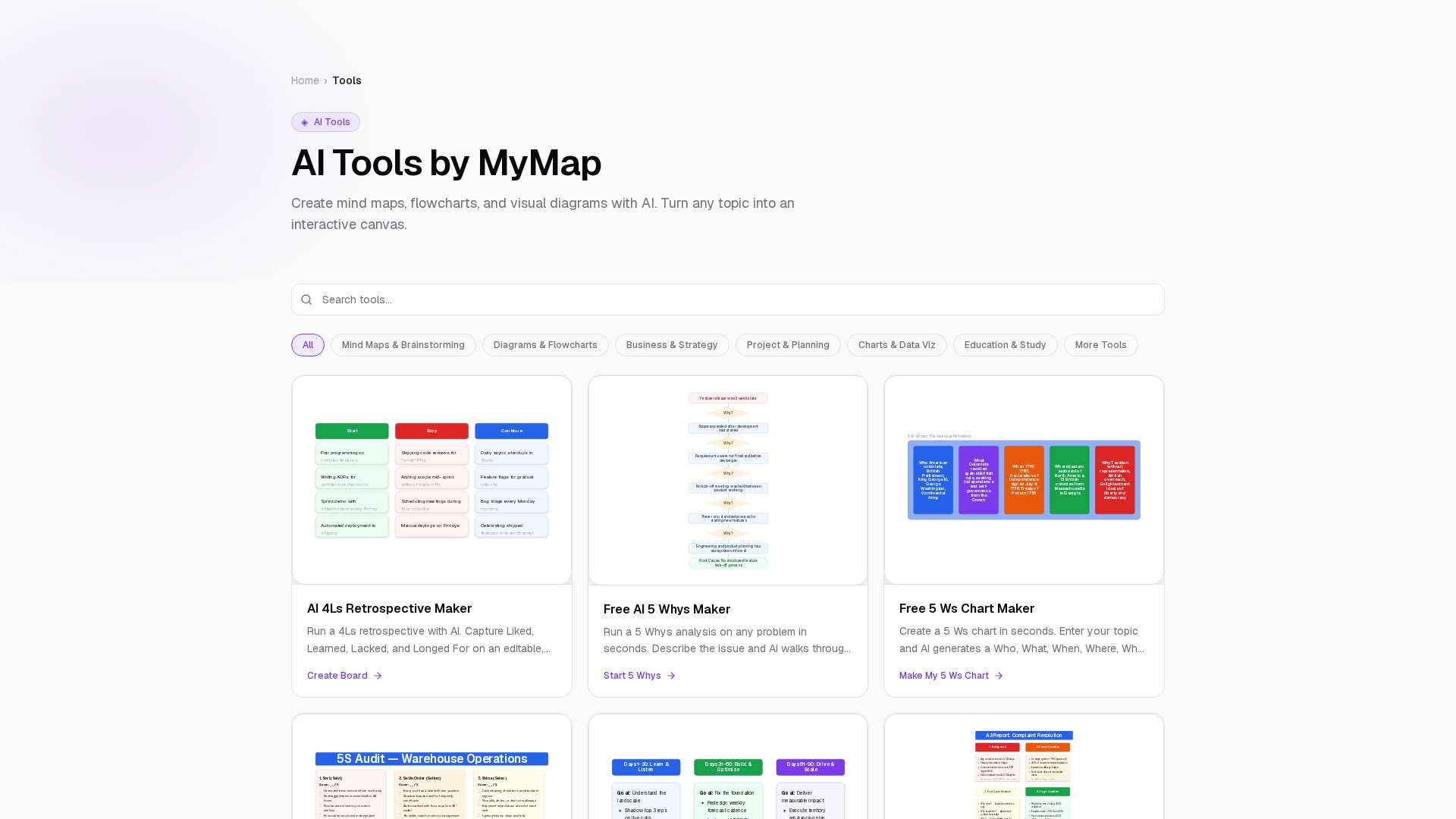The image size is (1456, 819).
Task: Click the Start 5 Whys link
Action: (x=639, y=676)
